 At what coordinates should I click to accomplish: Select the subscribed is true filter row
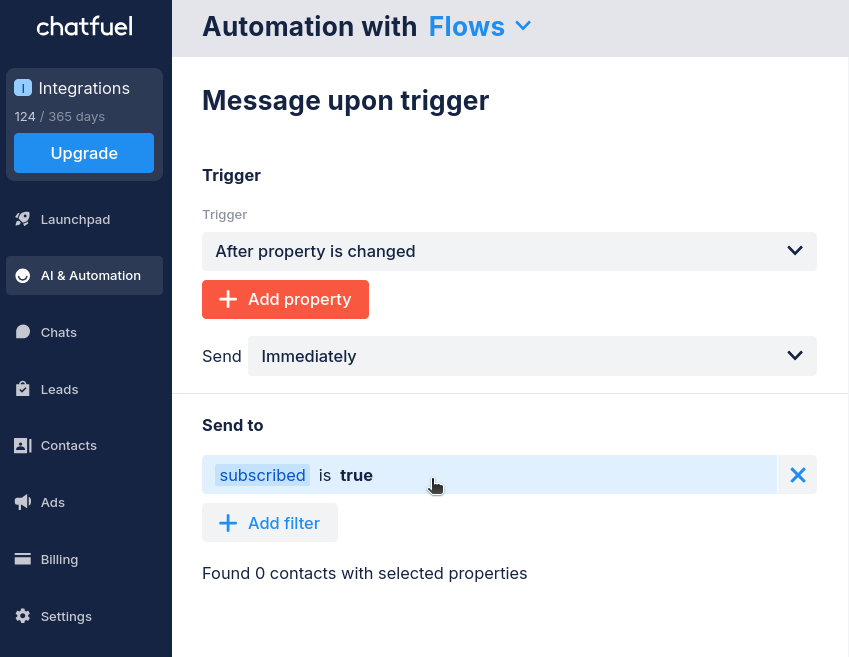489,475
